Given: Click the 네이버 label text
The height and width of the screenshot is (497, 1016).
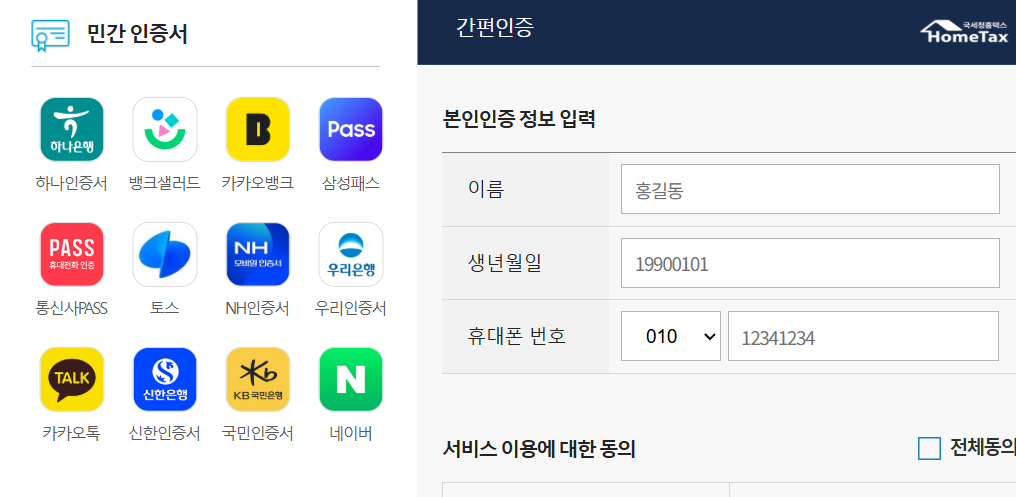Looking at the screenshot, I should 351,433.
